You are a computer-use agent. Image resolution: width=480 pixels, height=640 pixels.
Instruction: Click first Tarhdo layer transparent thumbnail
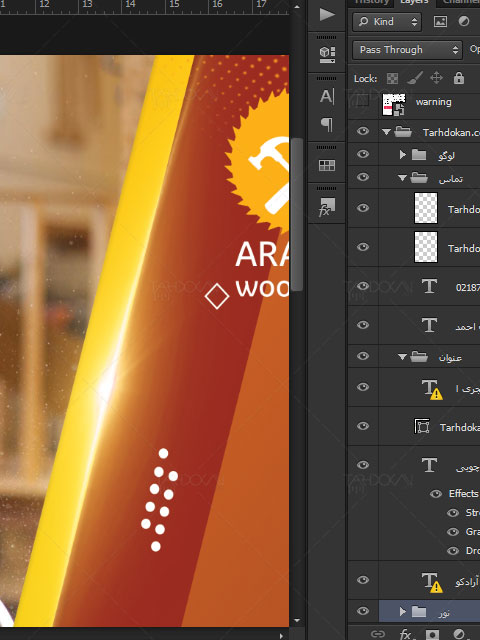(x=426, y=208)
